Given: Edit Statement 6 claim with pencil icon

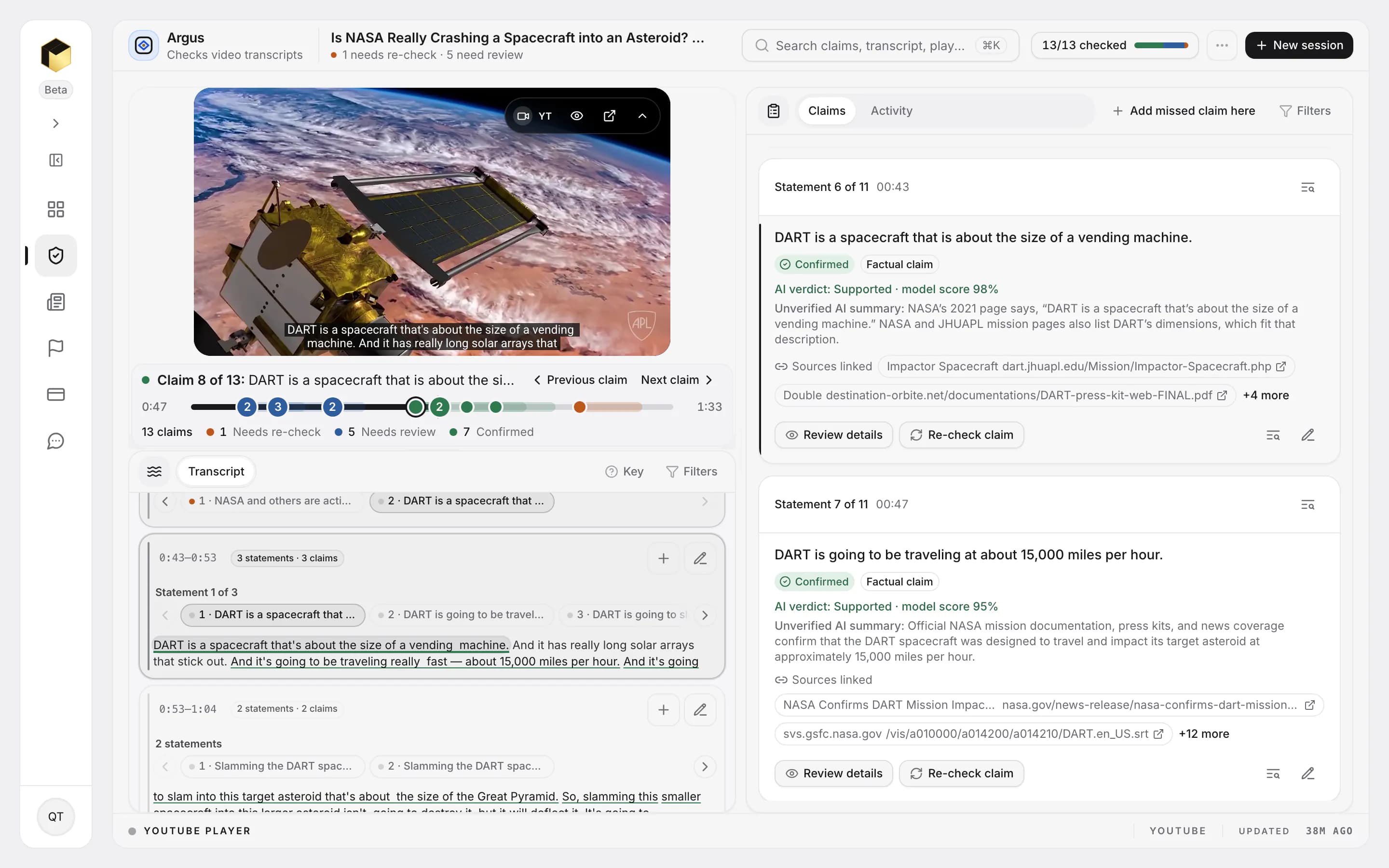Looking at the screenshot, I should point(1307,435).
